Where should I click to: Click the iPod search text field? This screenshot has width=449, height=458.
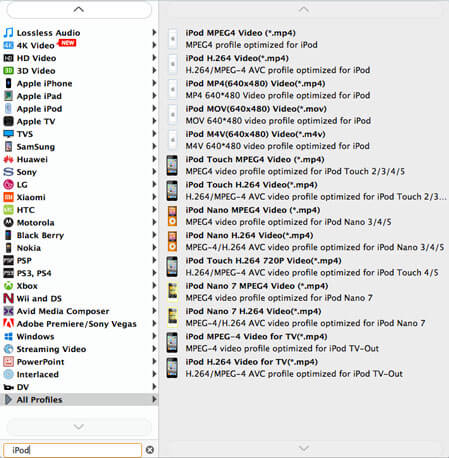click(x=72, y=450)
